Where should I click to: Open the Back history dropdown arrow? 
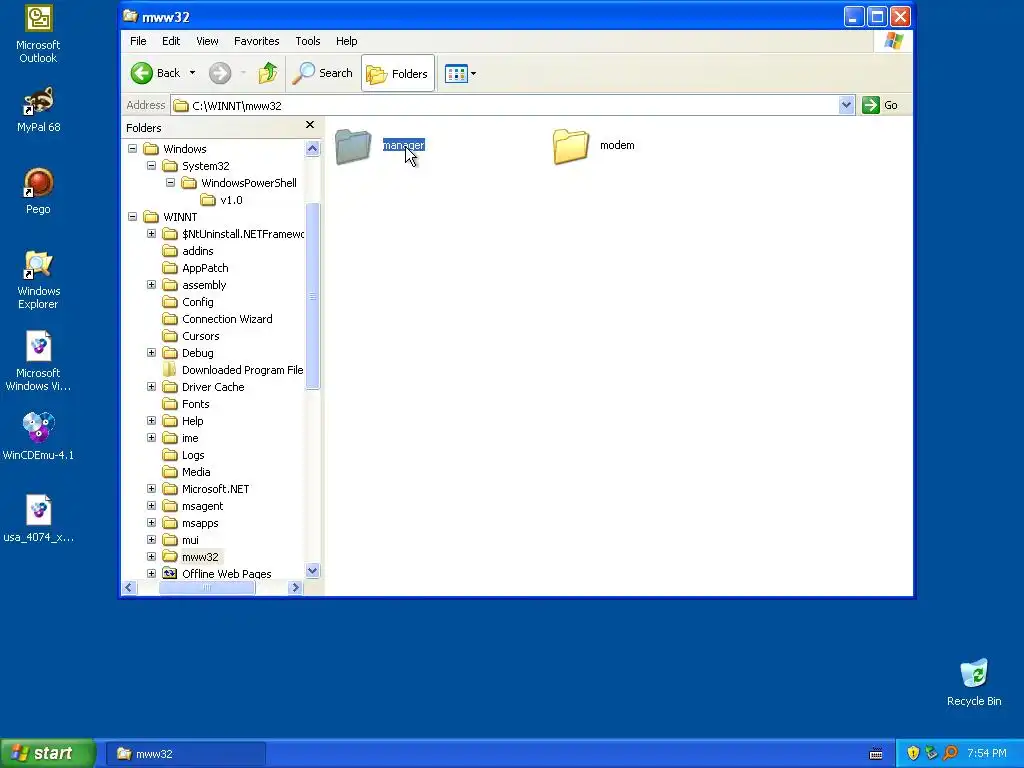(192, 73)
